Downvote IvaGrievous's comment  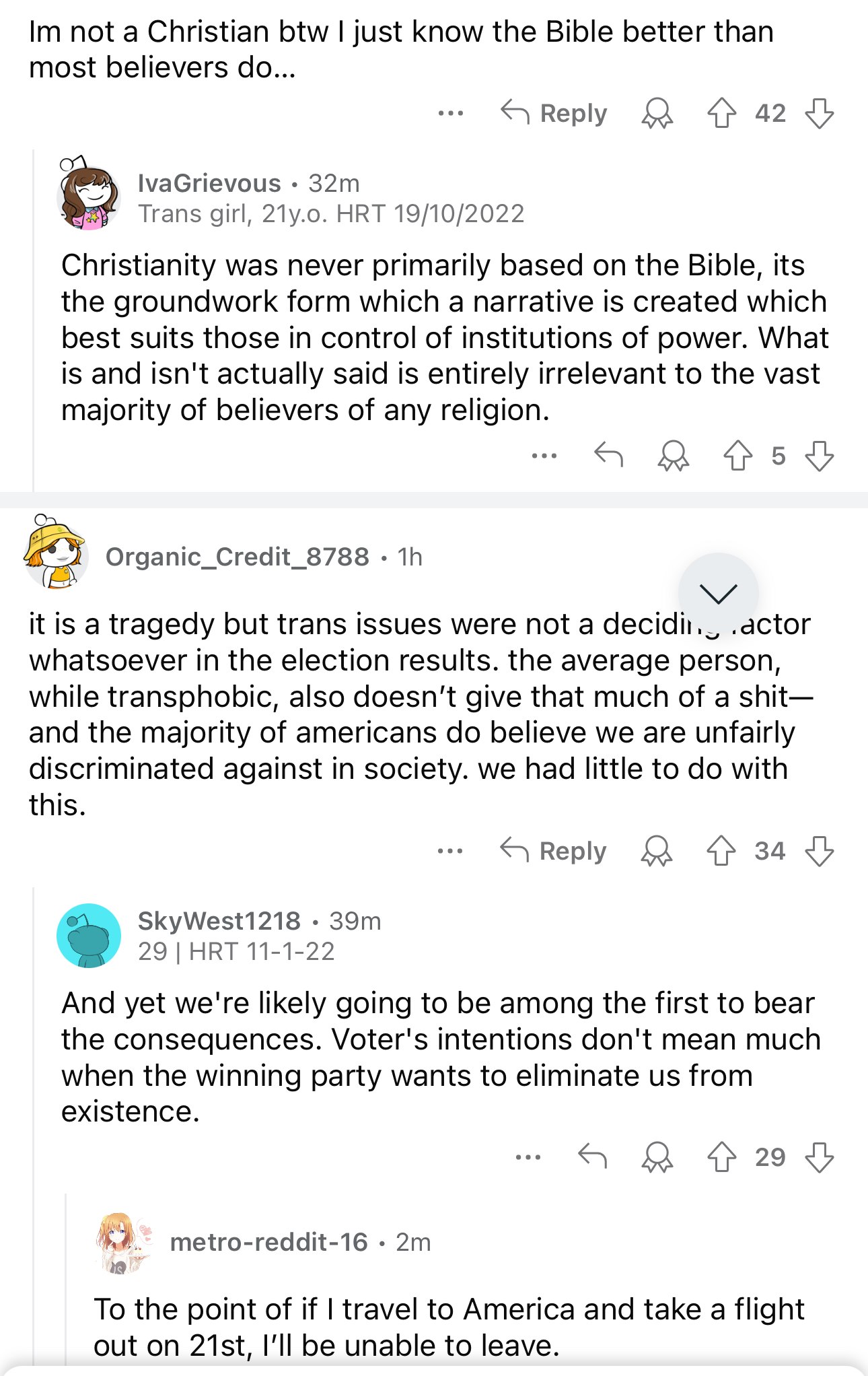pyautogui.click(x=819, y=456)
